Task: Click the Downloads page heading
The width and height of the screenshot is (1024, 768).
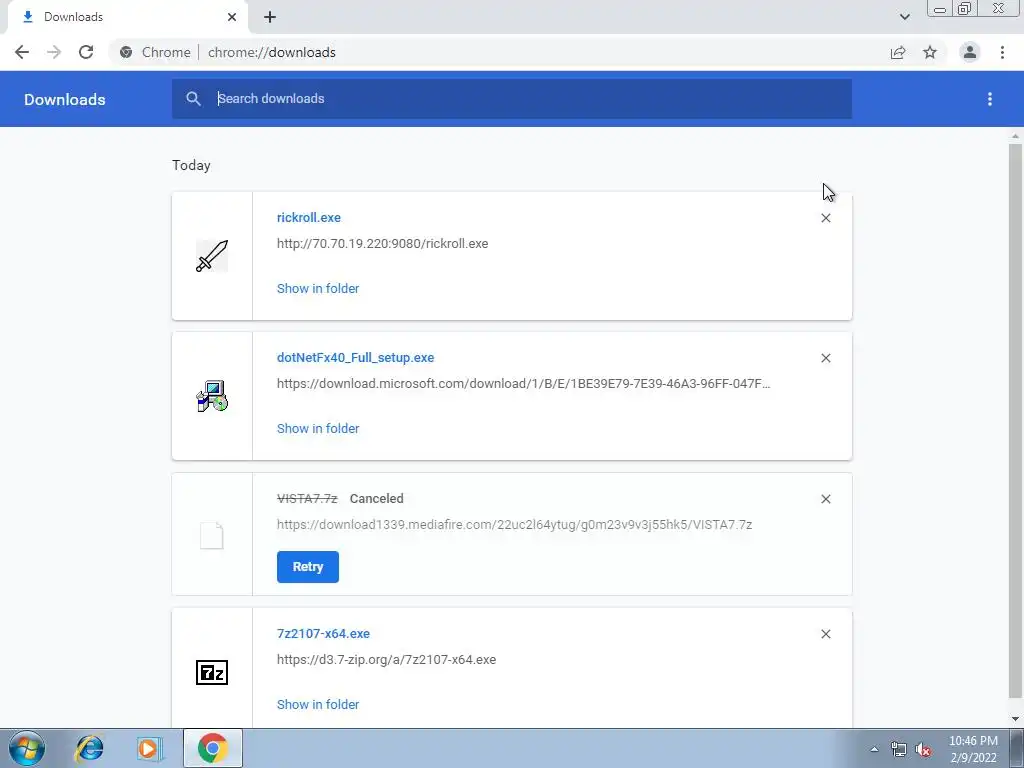Action: [65, 99]
